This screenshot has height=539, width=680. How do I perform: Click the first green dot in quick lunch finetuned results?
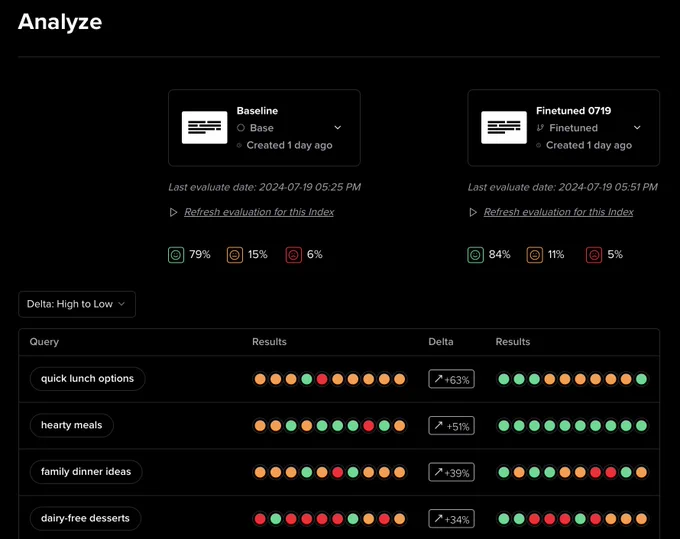coord(503,379)
